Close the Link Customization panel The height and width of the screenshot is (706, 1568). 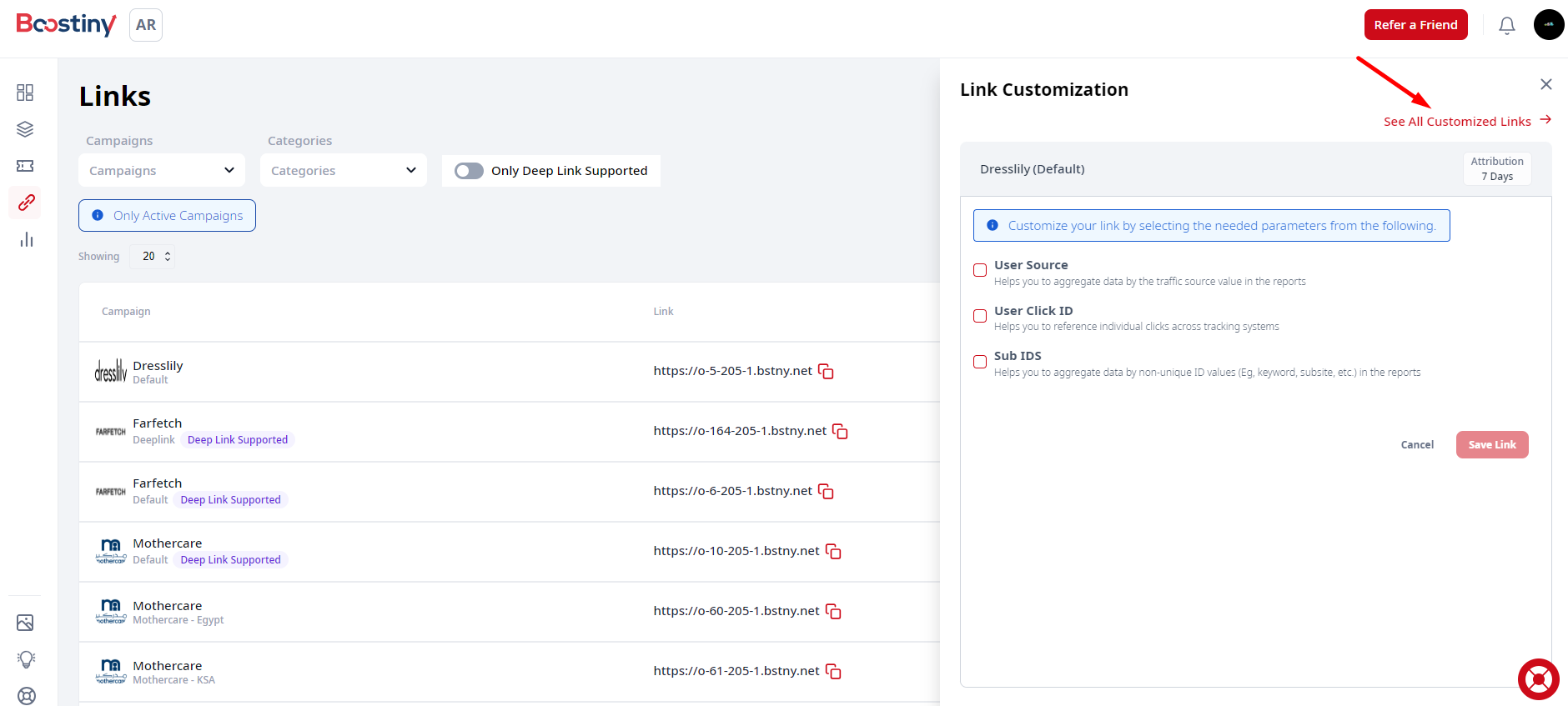pos(1545,84)
